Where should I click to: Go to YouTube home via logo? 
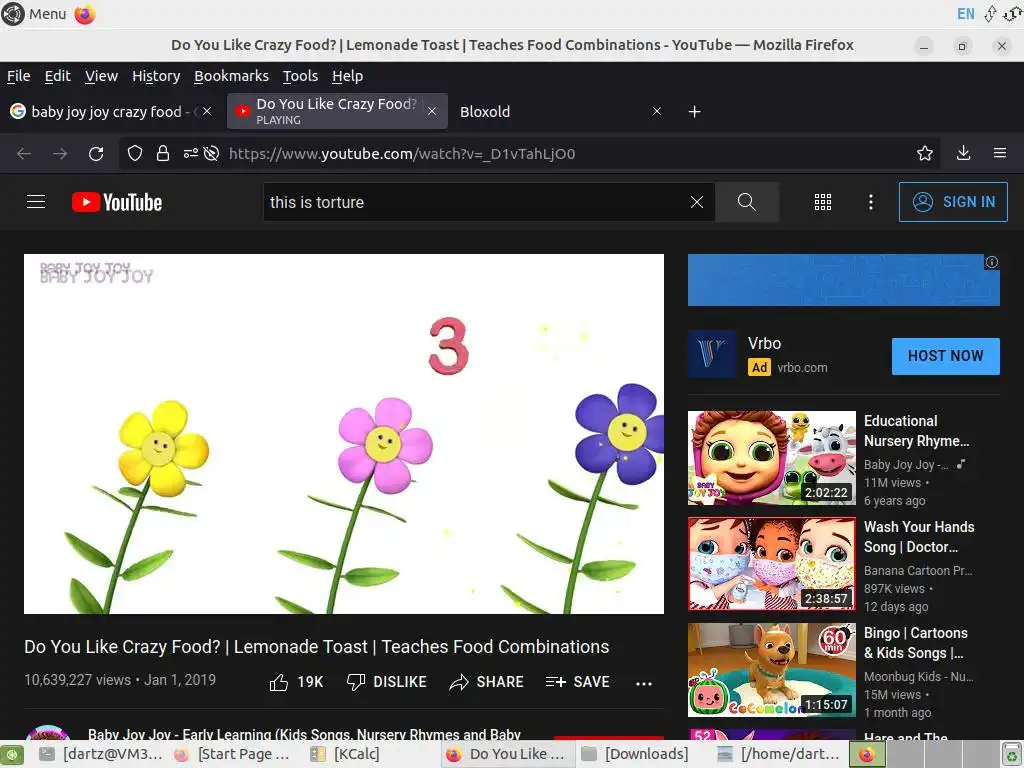pos(117,202)
